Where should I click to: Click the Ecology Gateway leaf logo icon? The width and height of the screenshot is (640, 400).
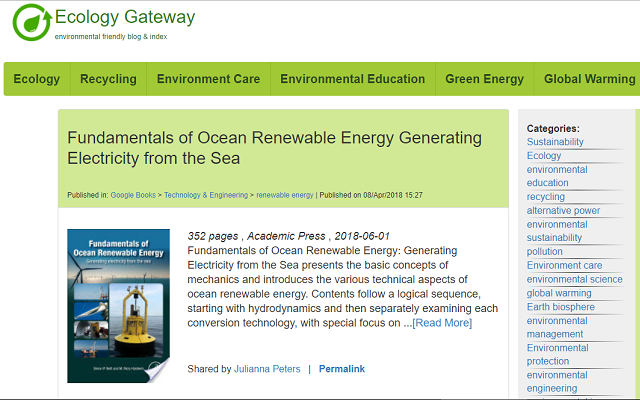click(x=32, y=22)
